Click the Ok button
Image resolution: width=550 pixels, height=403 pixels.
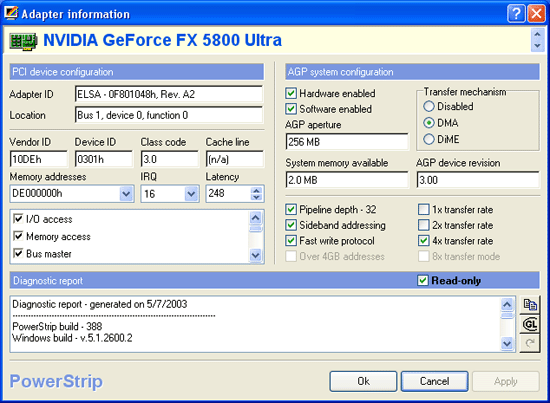click(x=363, y=381)
